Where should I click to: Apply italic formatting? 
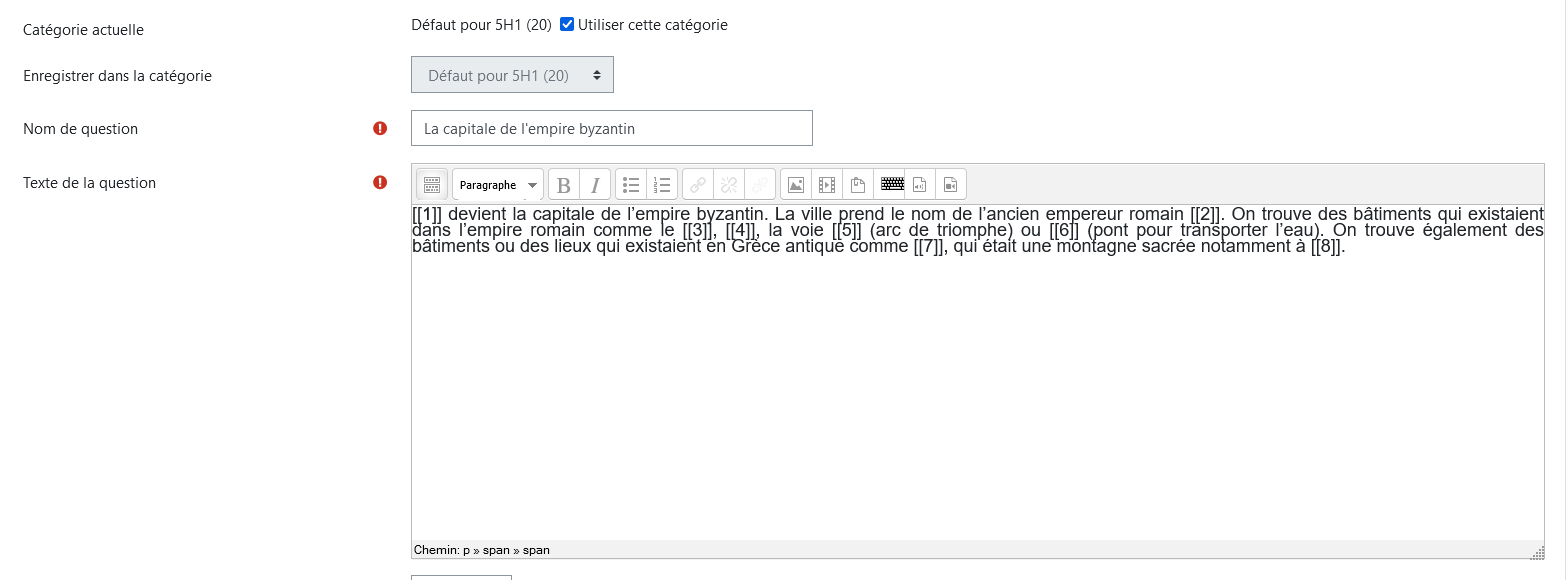point(595,184)
